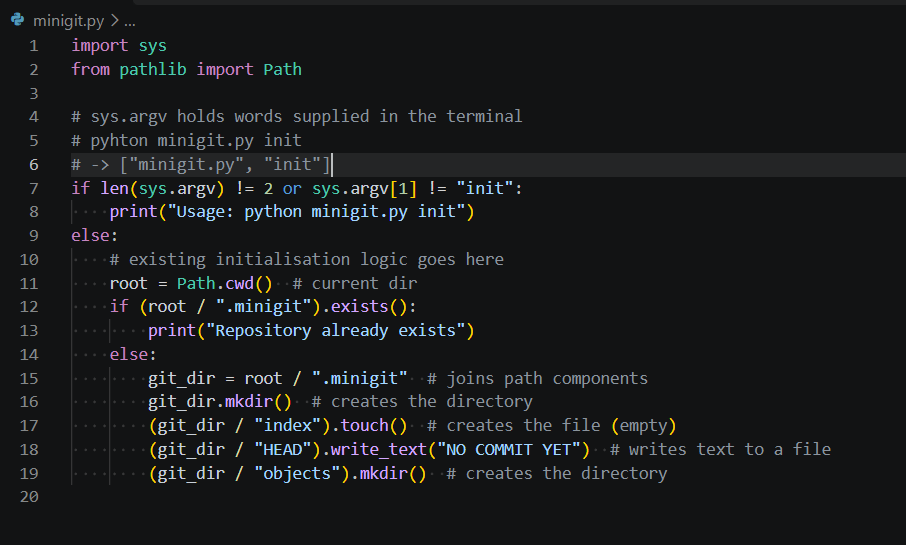
Task: Click the comment 'current dir'
Action: 364,283
